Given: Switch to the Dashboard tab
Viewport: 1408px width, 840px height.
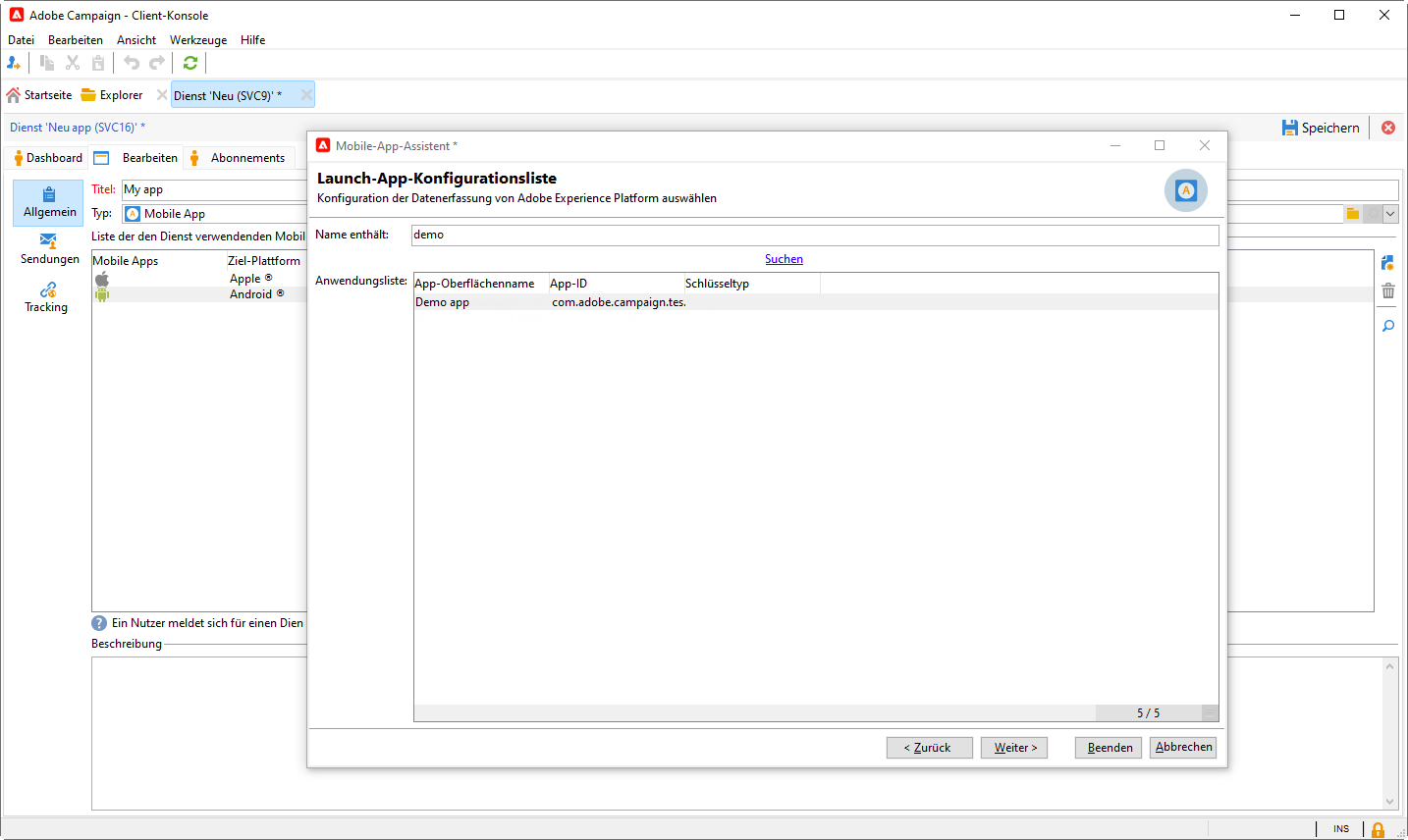Looking at the screenshot, I should coord(47,158).
